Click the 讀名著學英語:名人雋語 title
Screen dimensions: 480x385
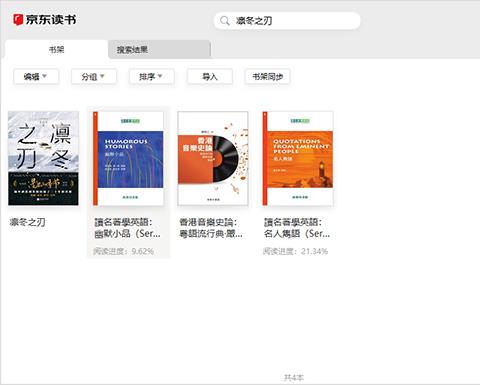pos(297,228)
